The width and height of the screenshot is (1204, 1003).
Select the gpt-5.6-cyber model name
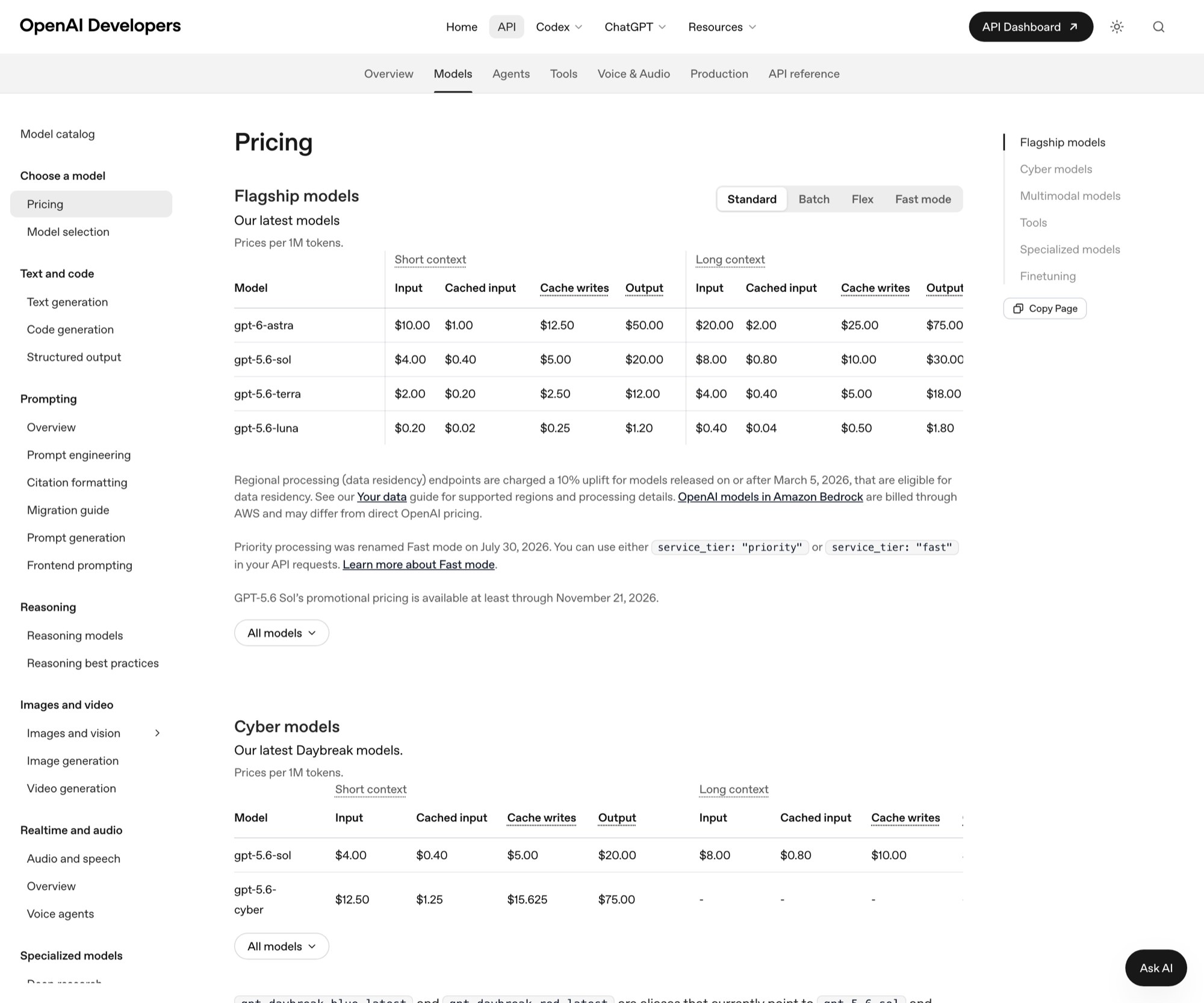(255, 899)
